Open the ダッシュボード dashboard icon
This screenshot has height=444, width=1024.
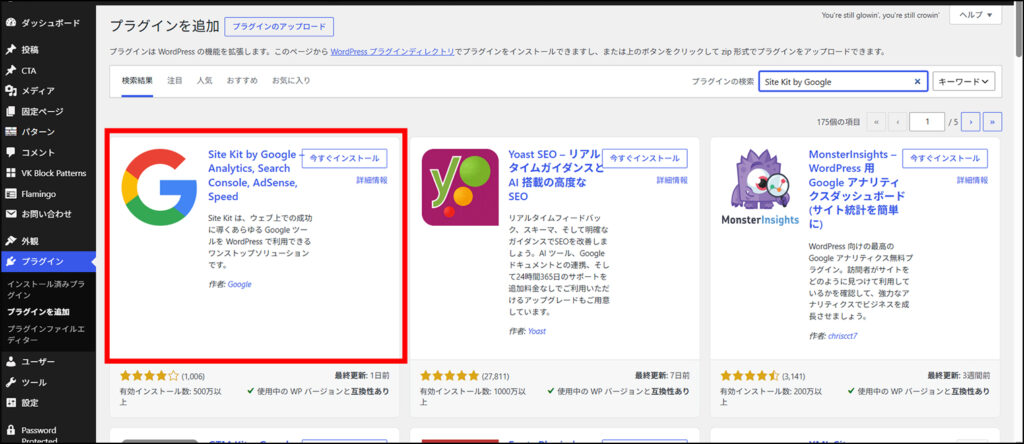10,22
